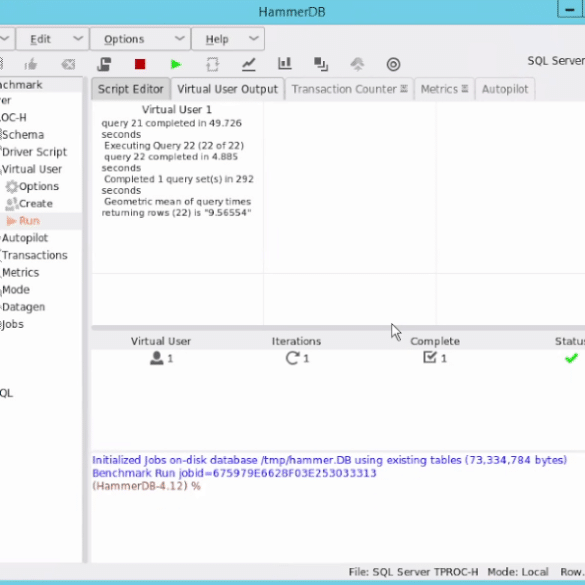Switch to the Virtual User Output tab

227,89
